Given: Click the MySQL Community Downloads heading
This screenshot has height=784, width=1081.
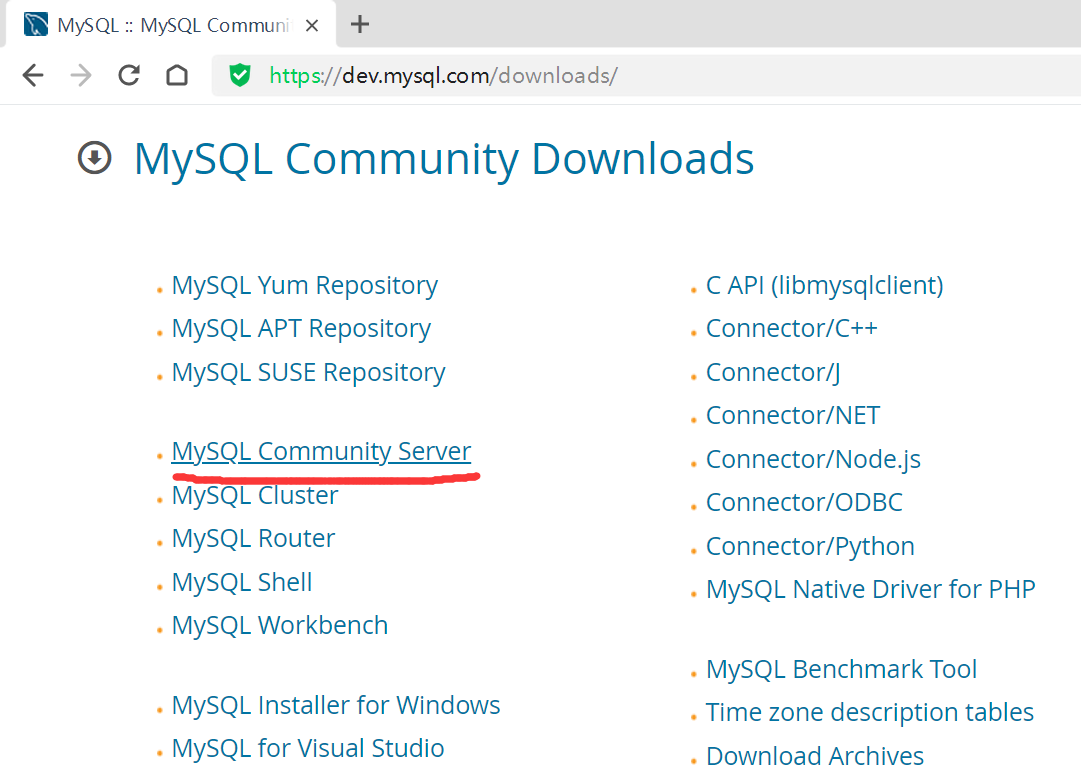Looking at the screenshot, I should point(444,159).
